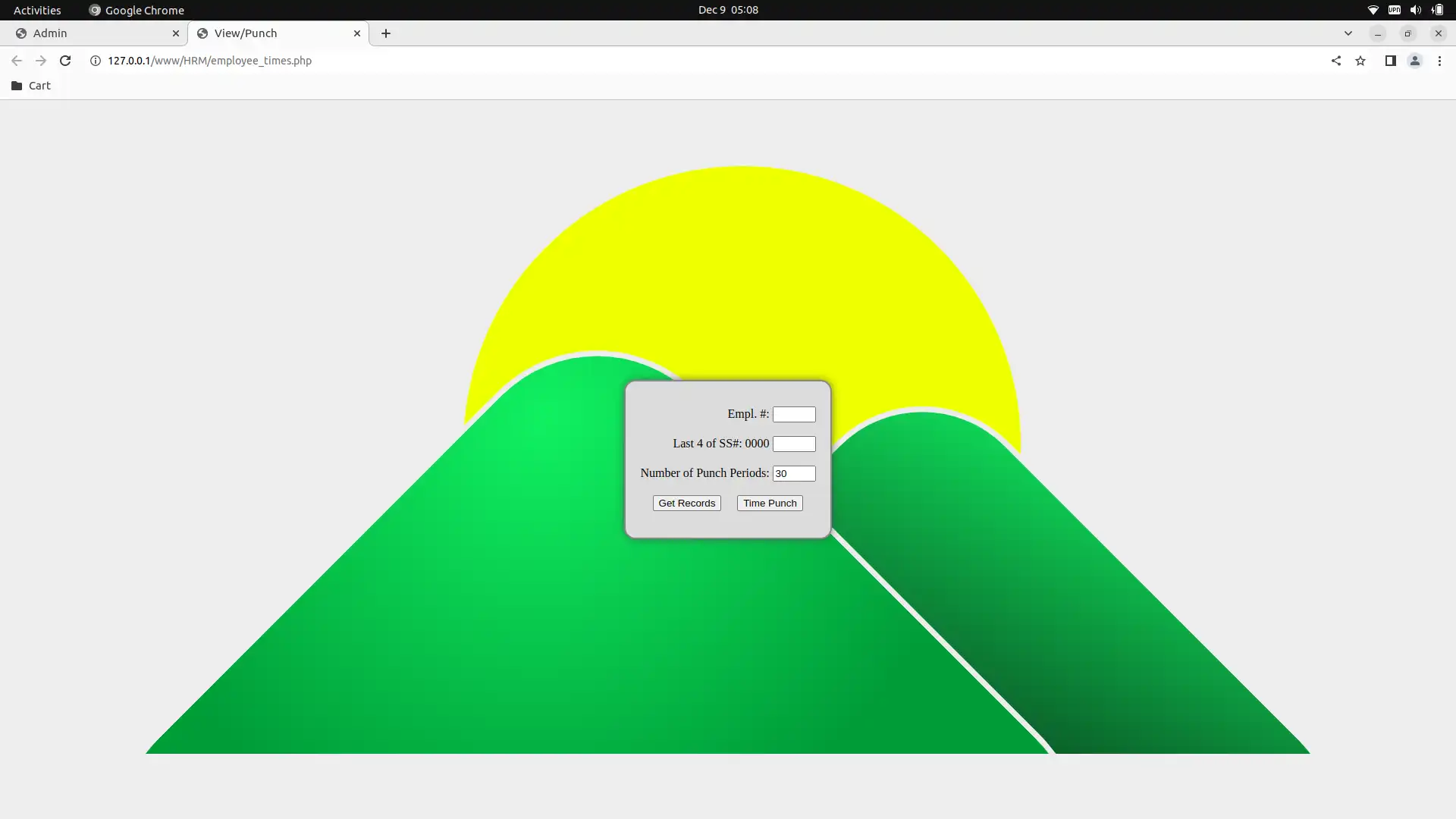Click the network signal strength icon
The width and height of the screenshot is (1456, 819).
click(1372, 10)
